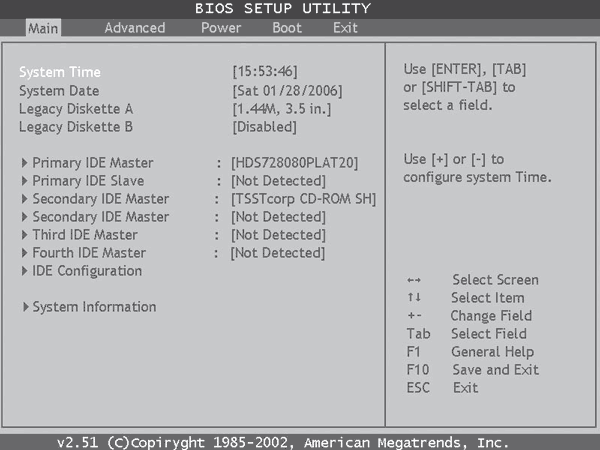Expand the Primary IDE Master entry
The width and height of the screenshot is (600, 450).
(92, 163)
